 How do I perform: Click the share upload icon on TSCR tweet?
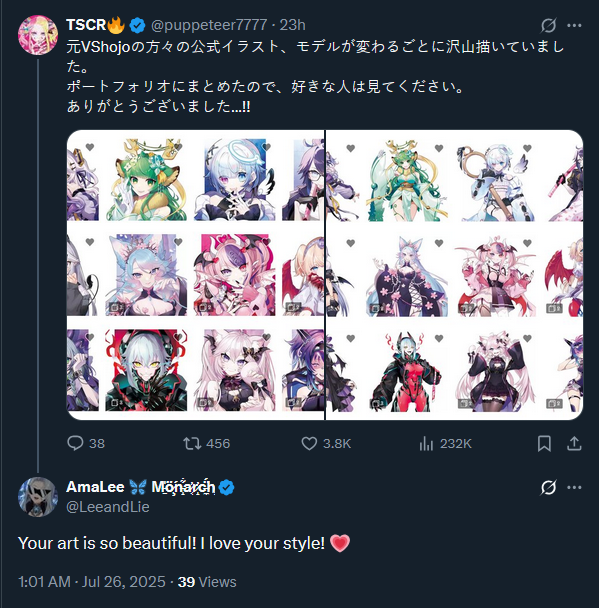[574, 443]
